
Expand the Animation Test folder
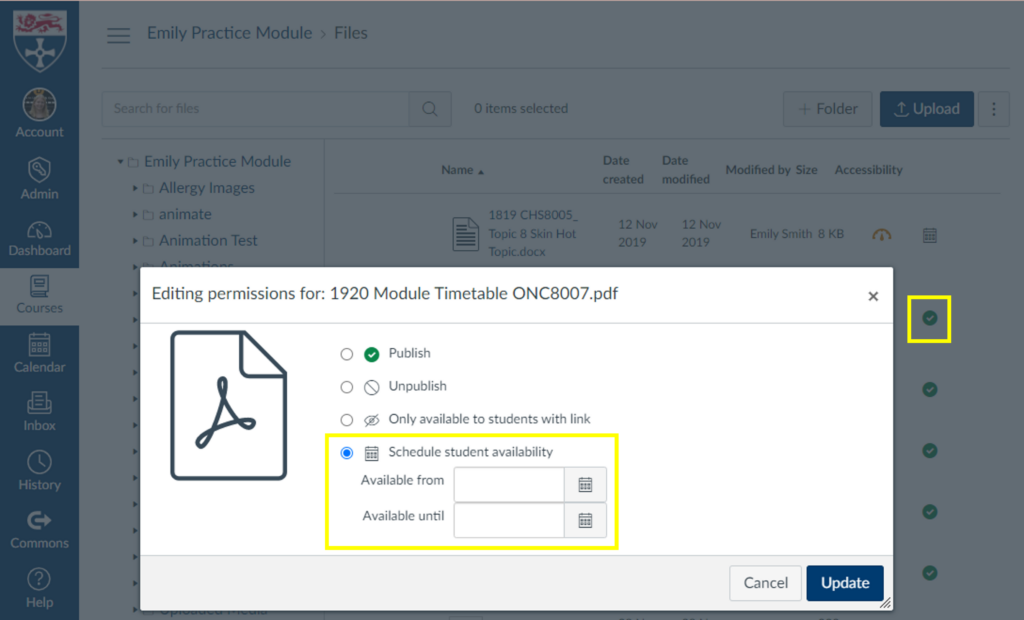pos(136,241)
